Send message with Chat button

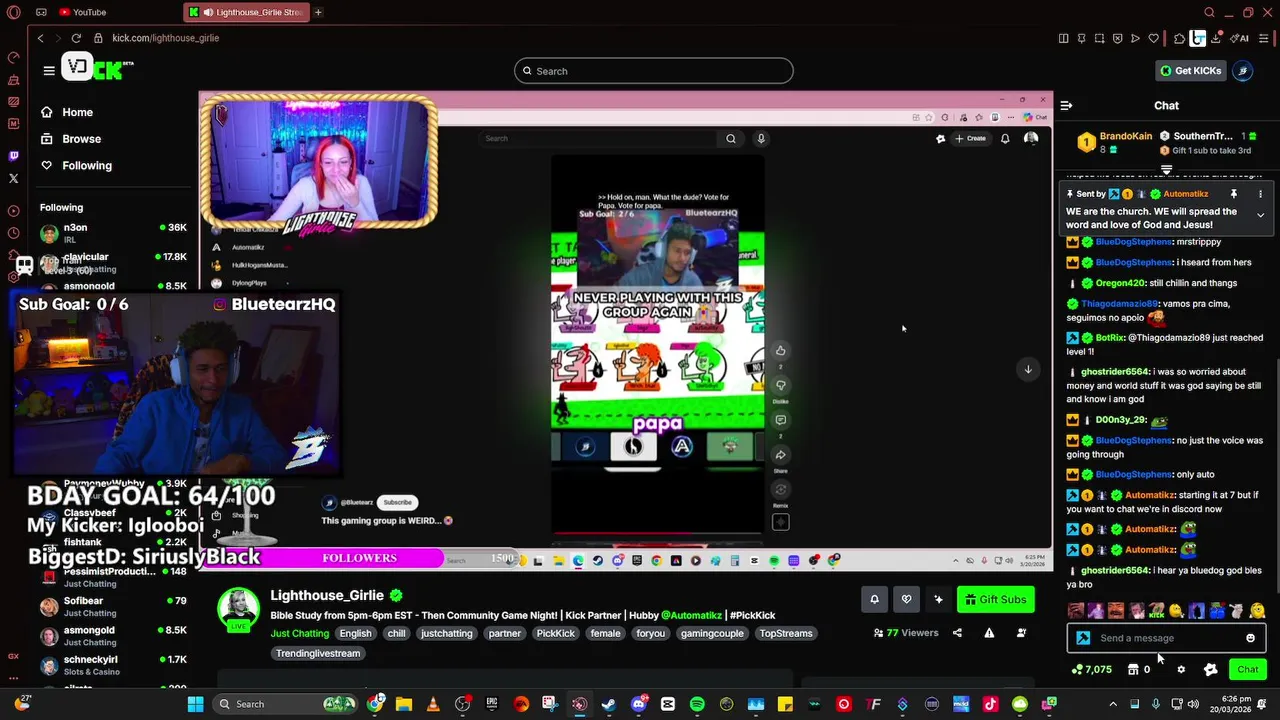[1247, 669]
